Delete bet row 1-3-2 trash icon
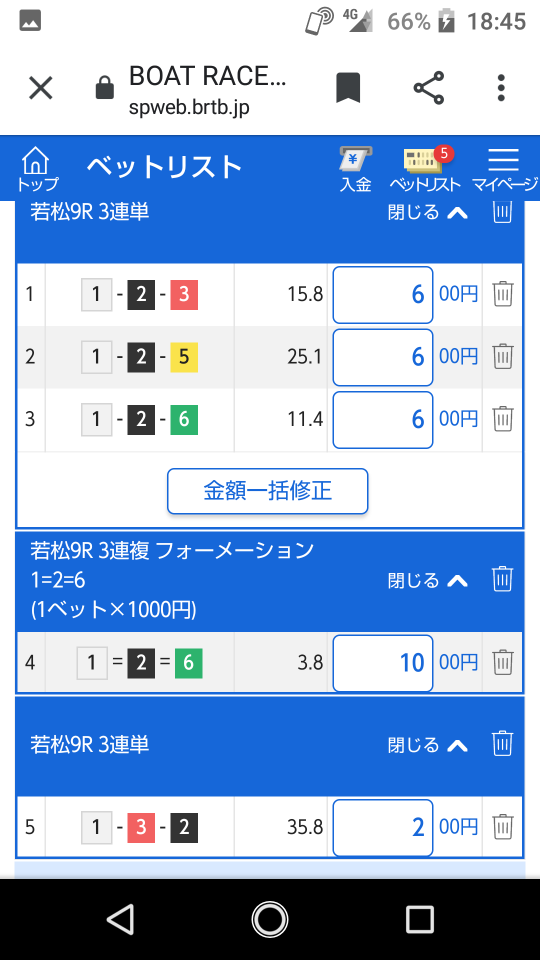 (503, 827)
